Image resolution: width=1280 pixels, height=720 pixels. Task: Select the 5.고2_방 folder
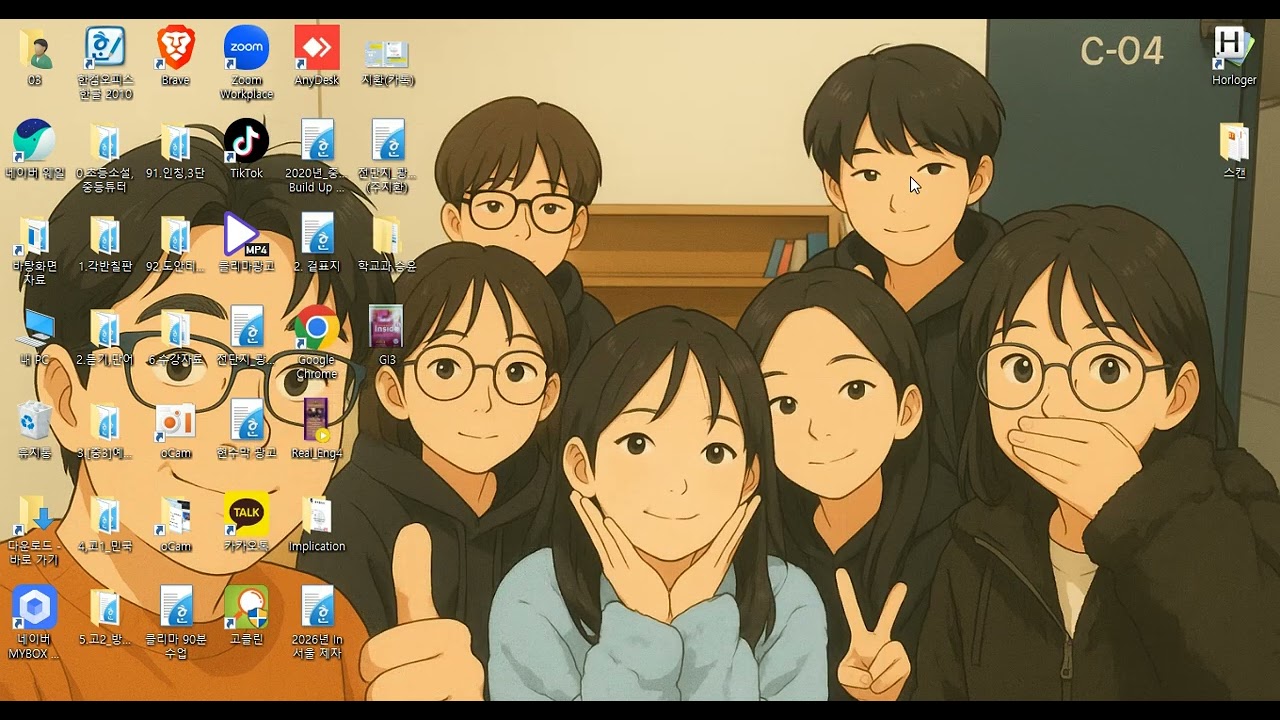[x=105, y=616]
